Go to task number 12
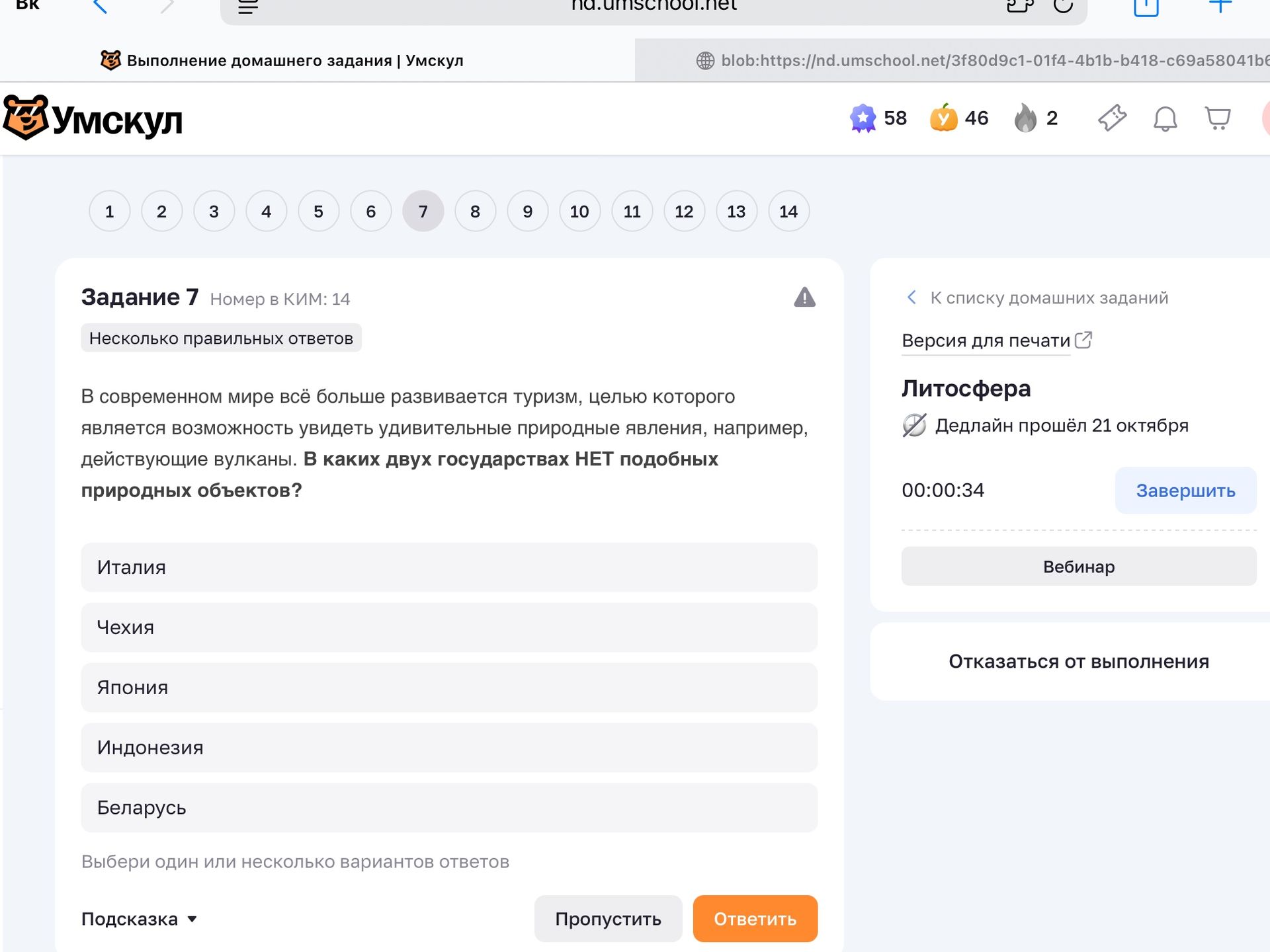 [x=684, y=212]
